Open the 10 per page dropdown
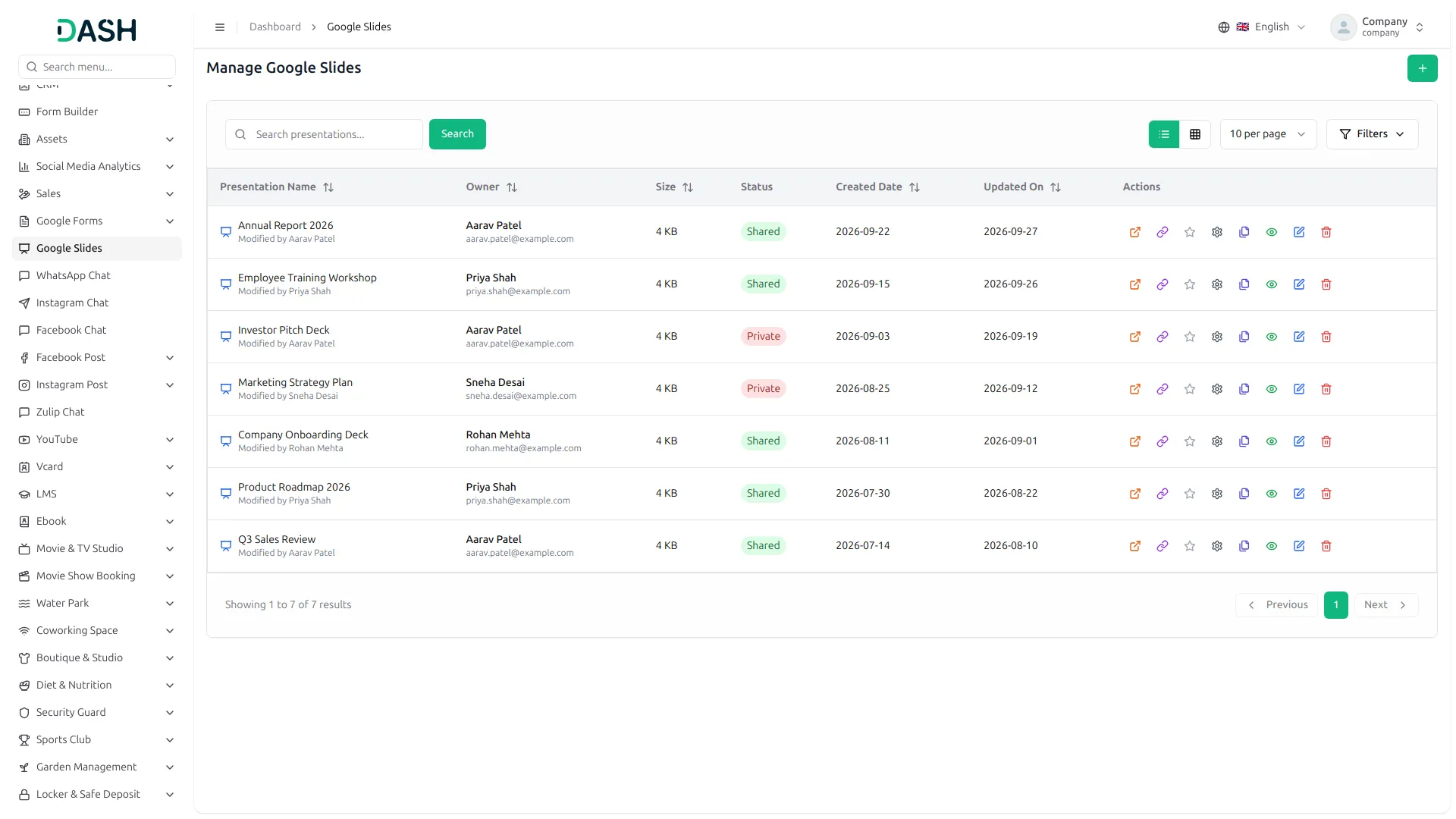This screenshot has height=819, width=1456. tap(1267, 134)
